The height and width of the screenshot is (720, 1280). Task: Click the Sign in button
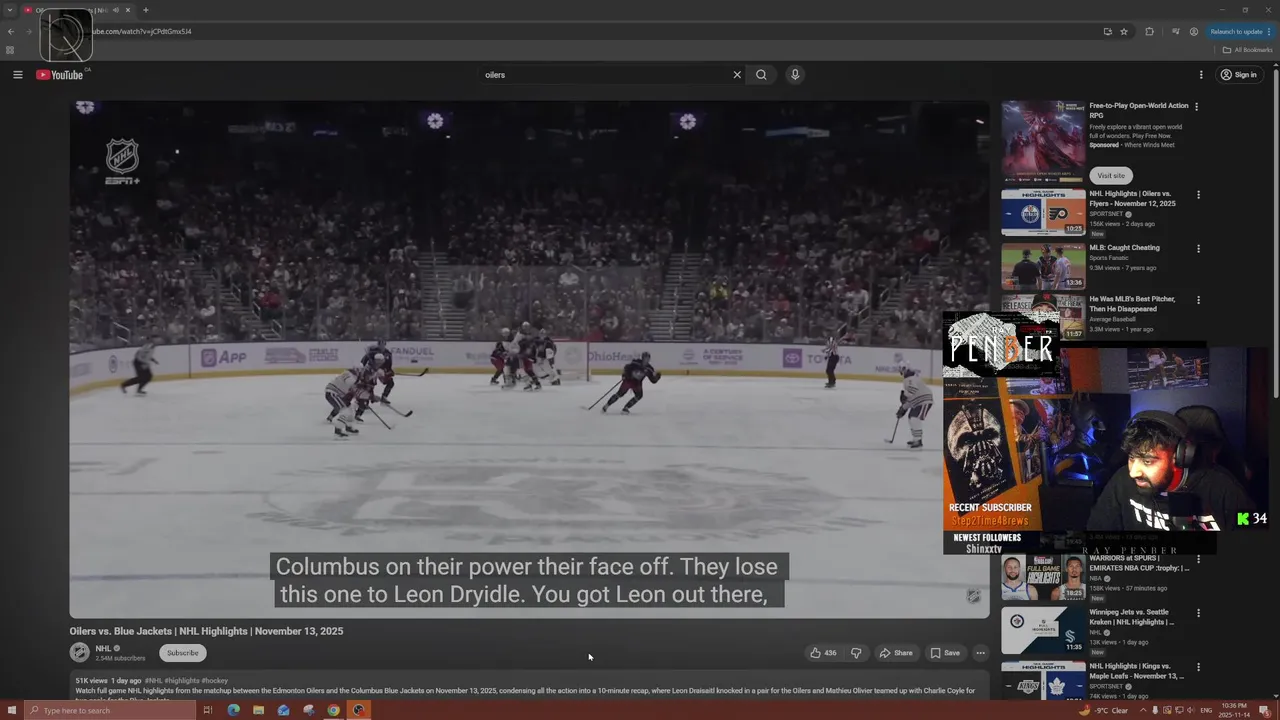[1238, 75]
